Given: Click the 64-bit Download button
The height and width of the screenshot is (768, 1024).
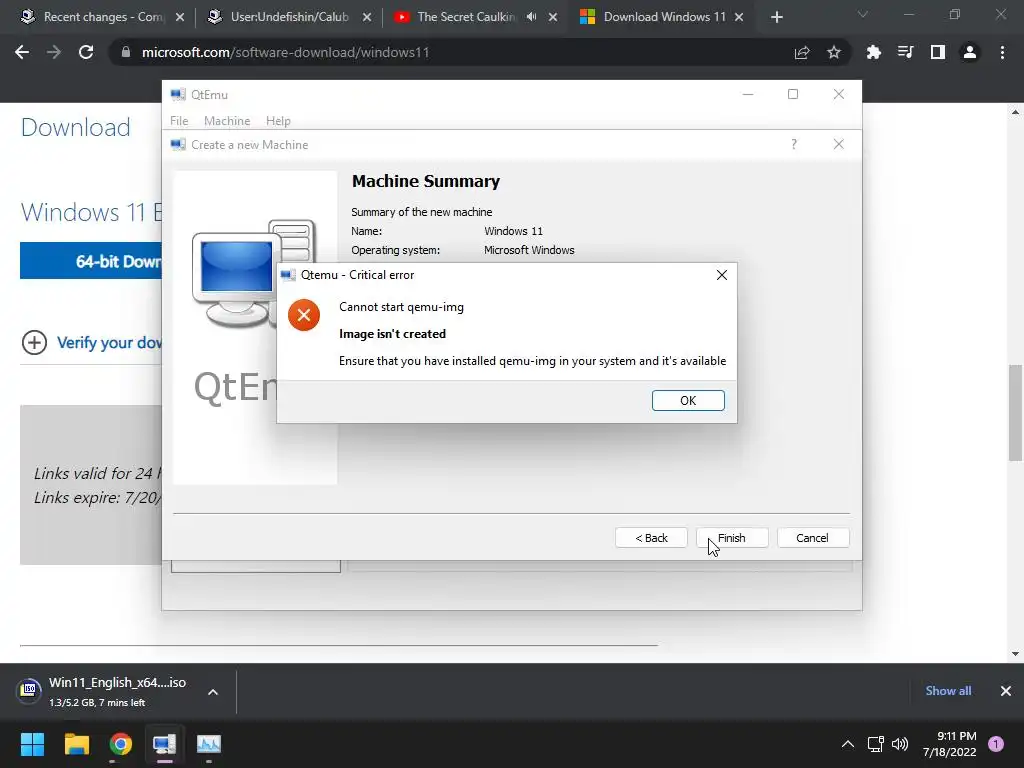Looking at the screenshot, I should (91, 261).
